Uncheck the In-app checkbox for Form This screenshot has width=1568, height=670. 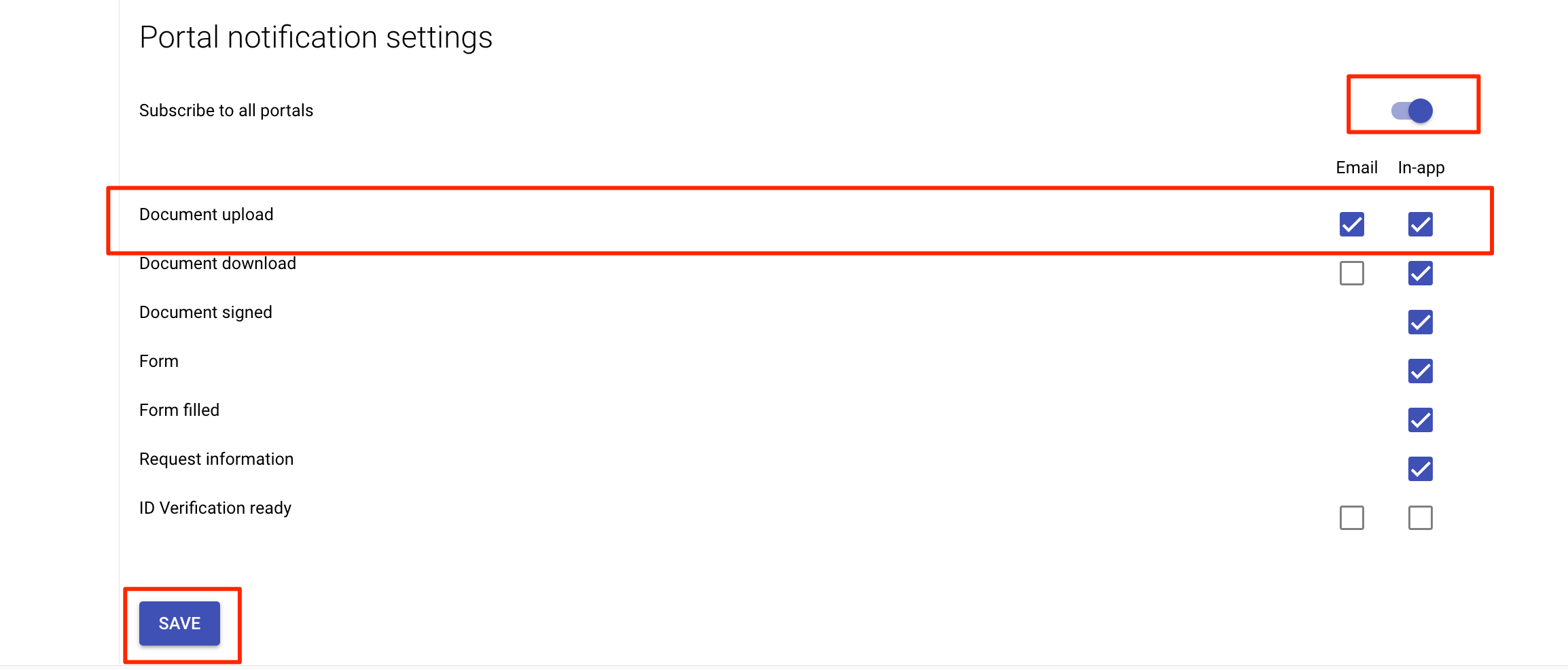1420,371
